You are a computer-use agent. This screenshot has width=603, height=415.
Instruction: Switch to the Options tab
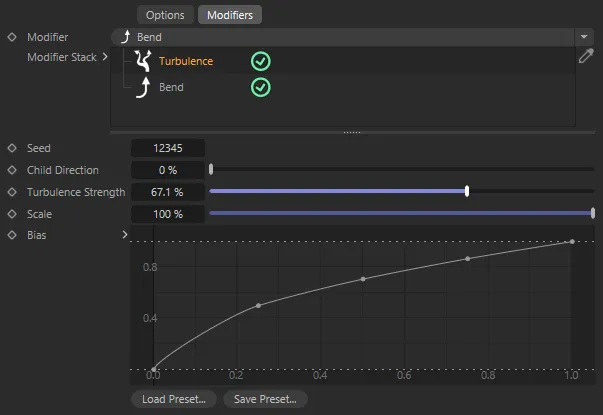click(165, 15)
